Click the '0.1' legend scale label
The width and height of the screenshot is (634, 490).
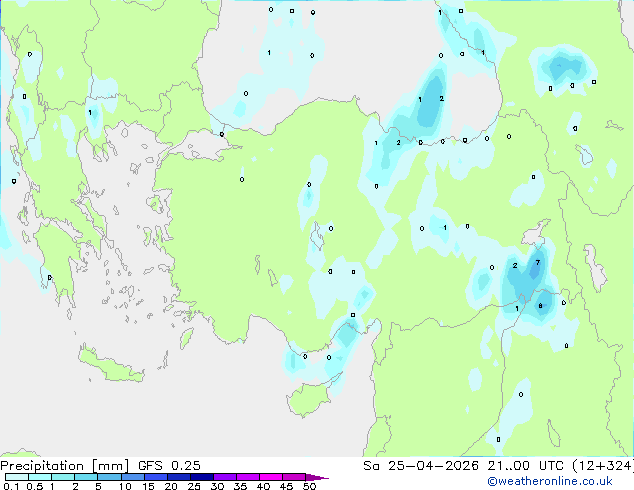pyautogui.click(x=11, y=486)
